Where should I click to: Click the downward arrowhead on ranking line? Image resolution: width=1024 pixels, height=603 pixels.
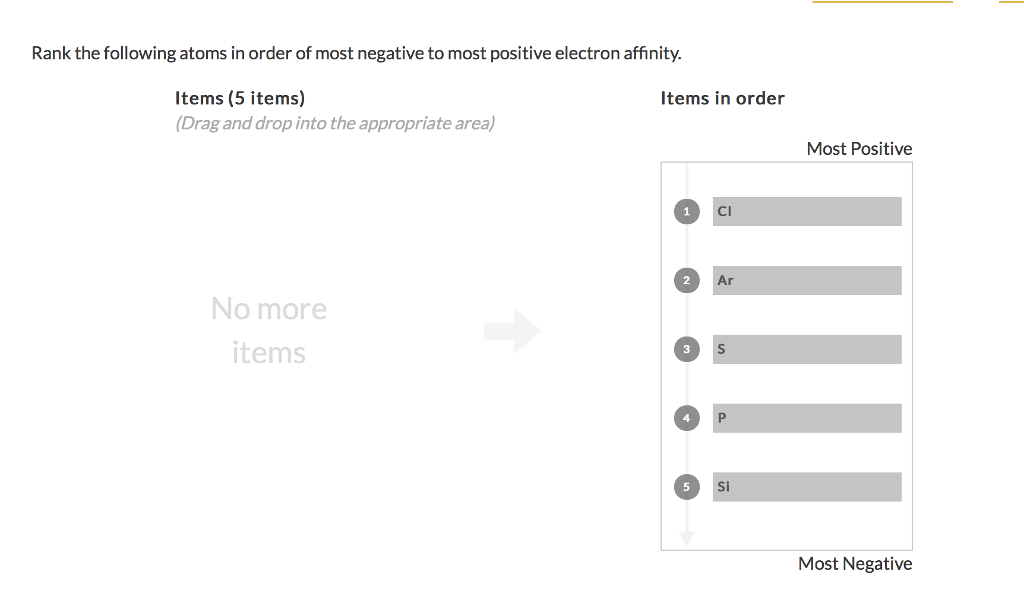coord(686,537)
